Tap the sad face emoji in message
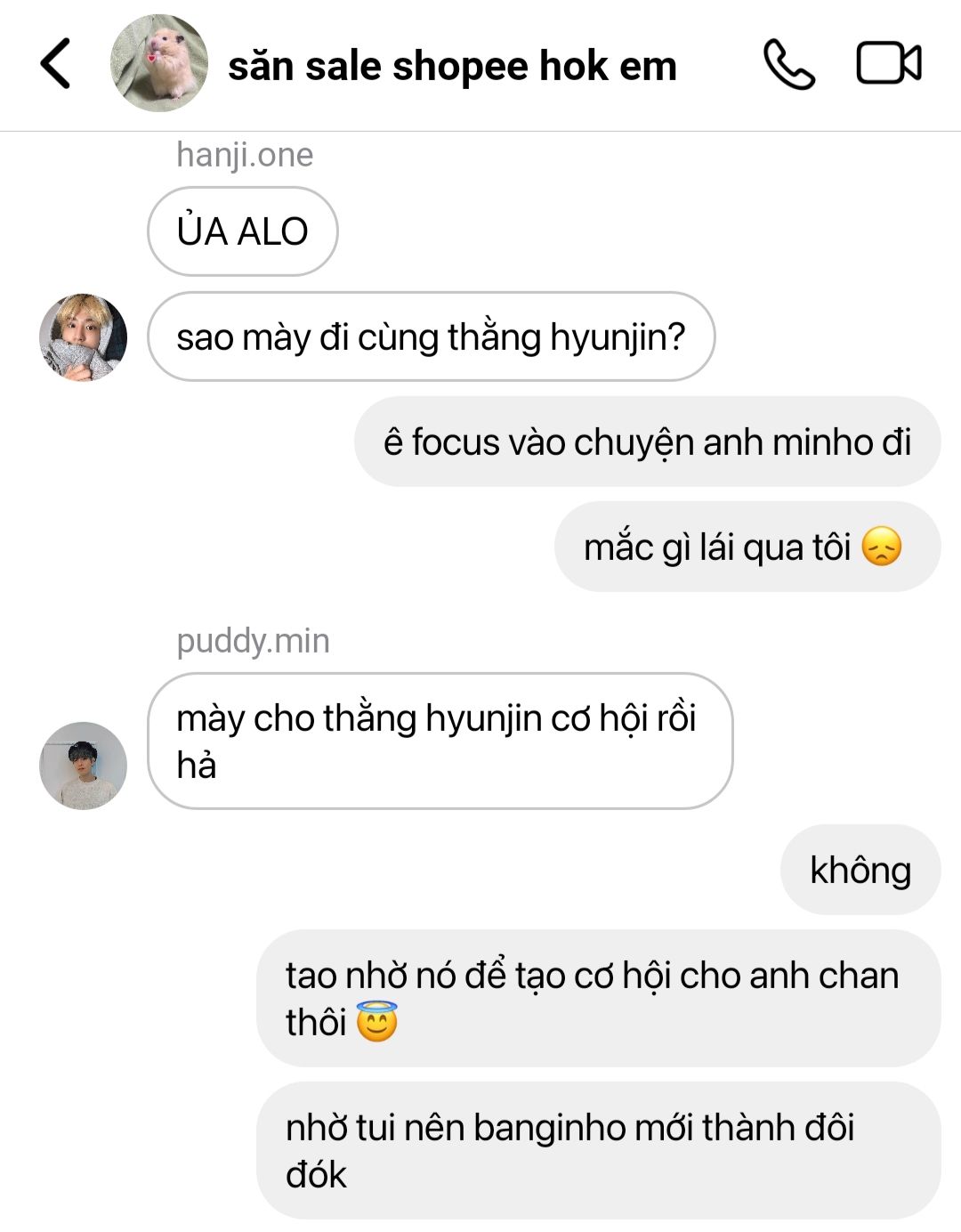This screenshot has height=1232, width=961. click(882, 547)
